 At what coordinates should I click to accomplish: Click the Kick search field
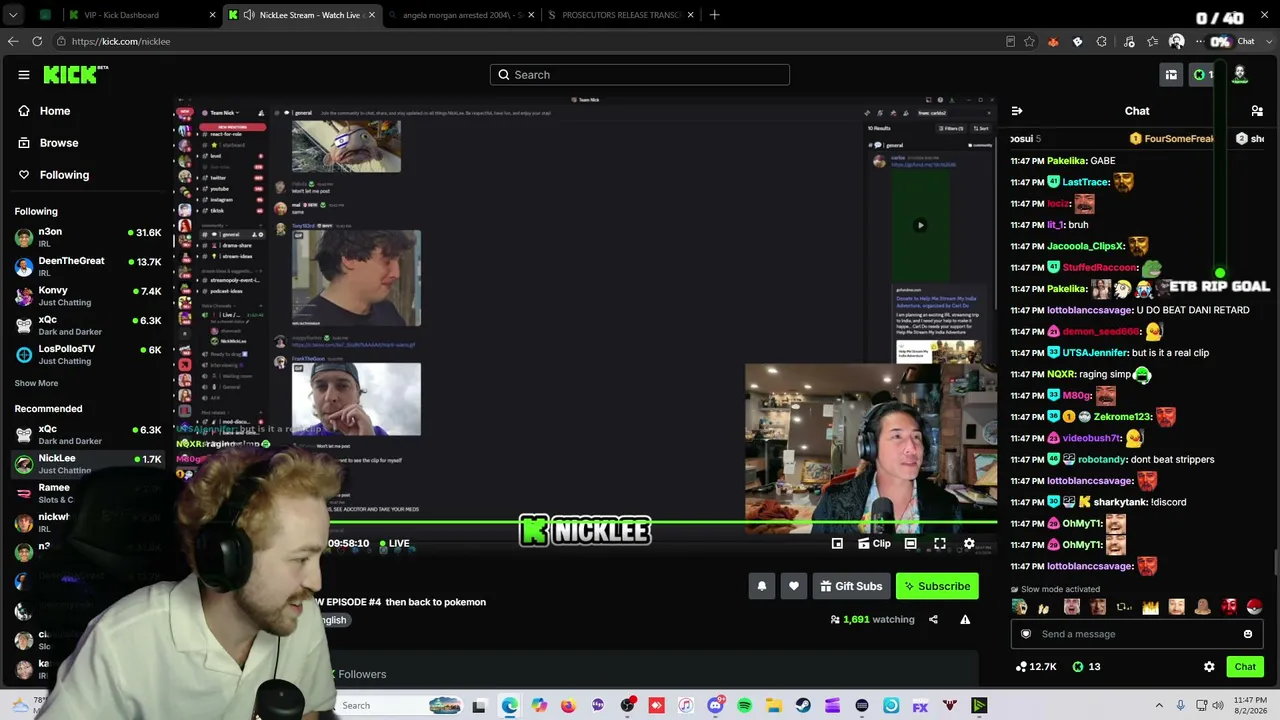click(640, 75)
